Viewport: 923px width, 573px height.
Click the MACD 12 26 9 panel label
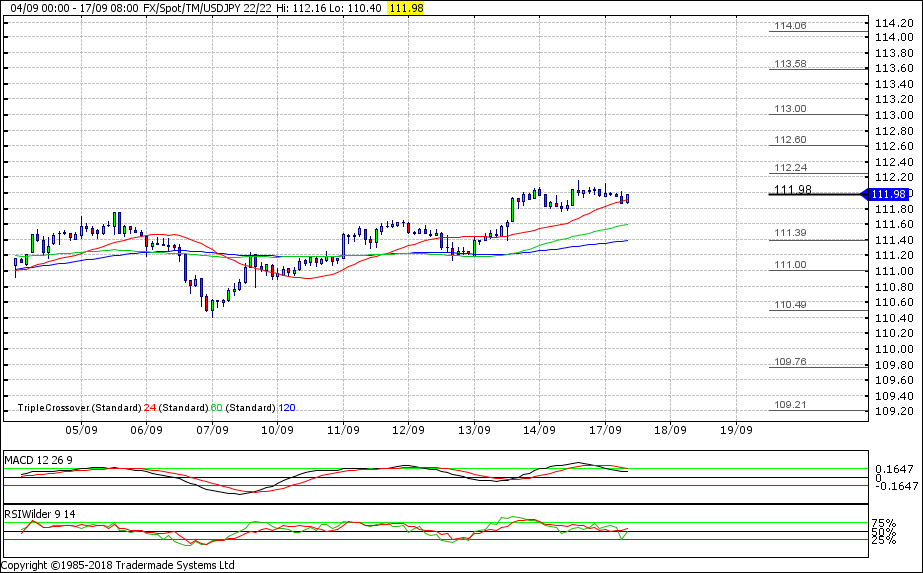[x=39, y=460]
